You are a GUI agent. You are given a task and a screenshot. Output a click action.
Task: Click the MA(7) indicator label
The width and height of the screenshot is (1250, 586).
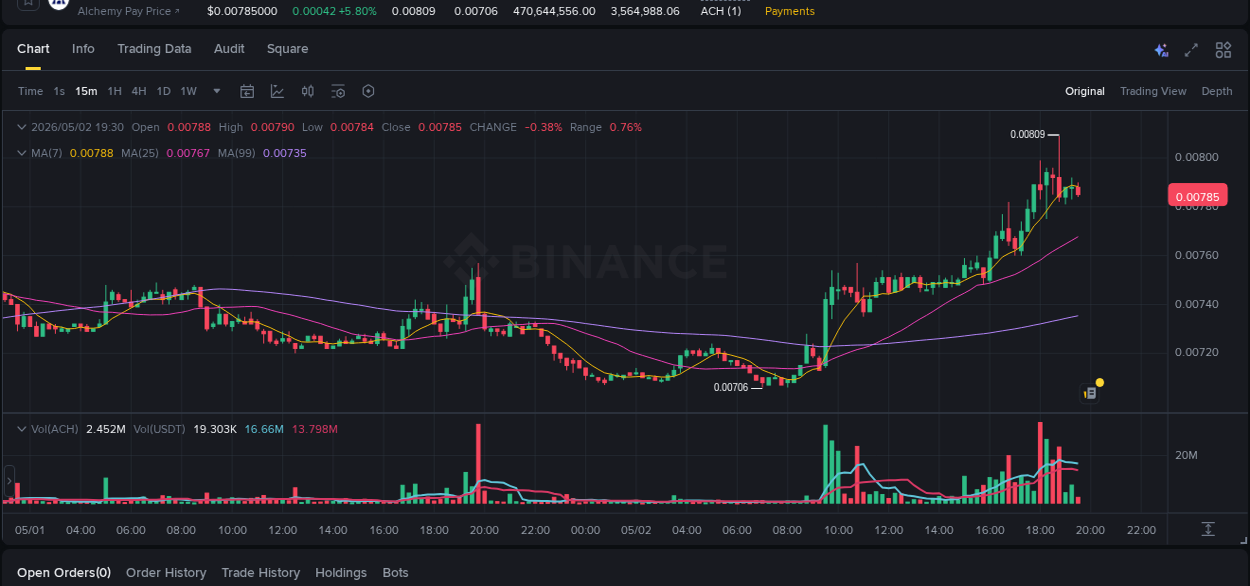(46, 153)
